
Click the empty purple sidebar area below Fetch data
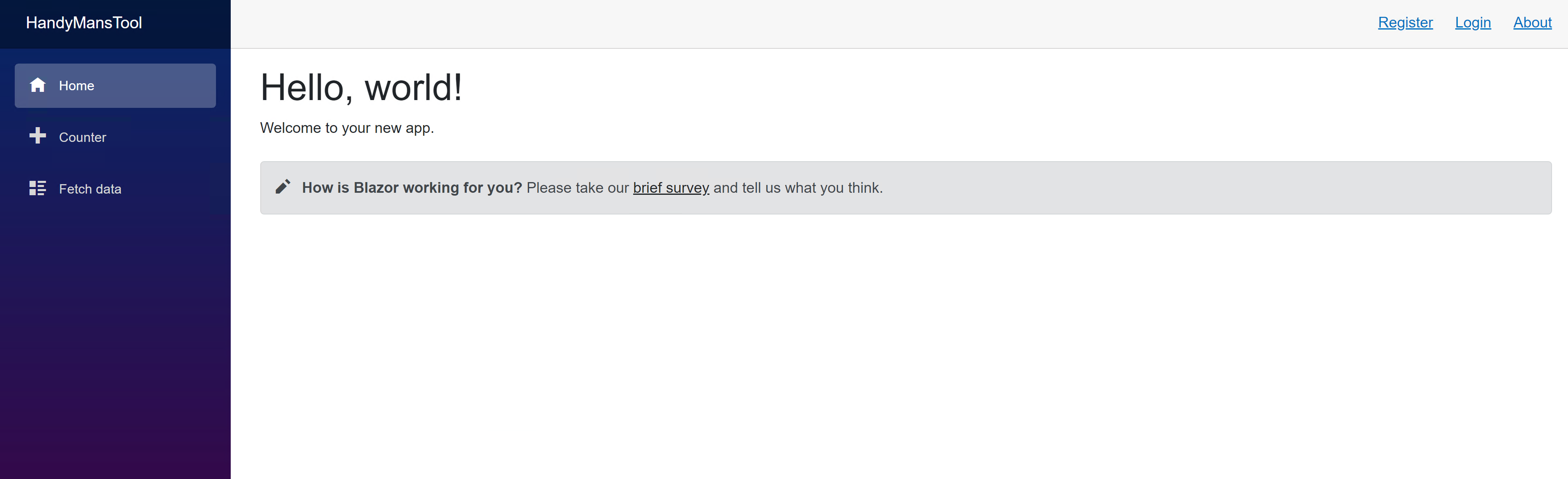[115, 341]
